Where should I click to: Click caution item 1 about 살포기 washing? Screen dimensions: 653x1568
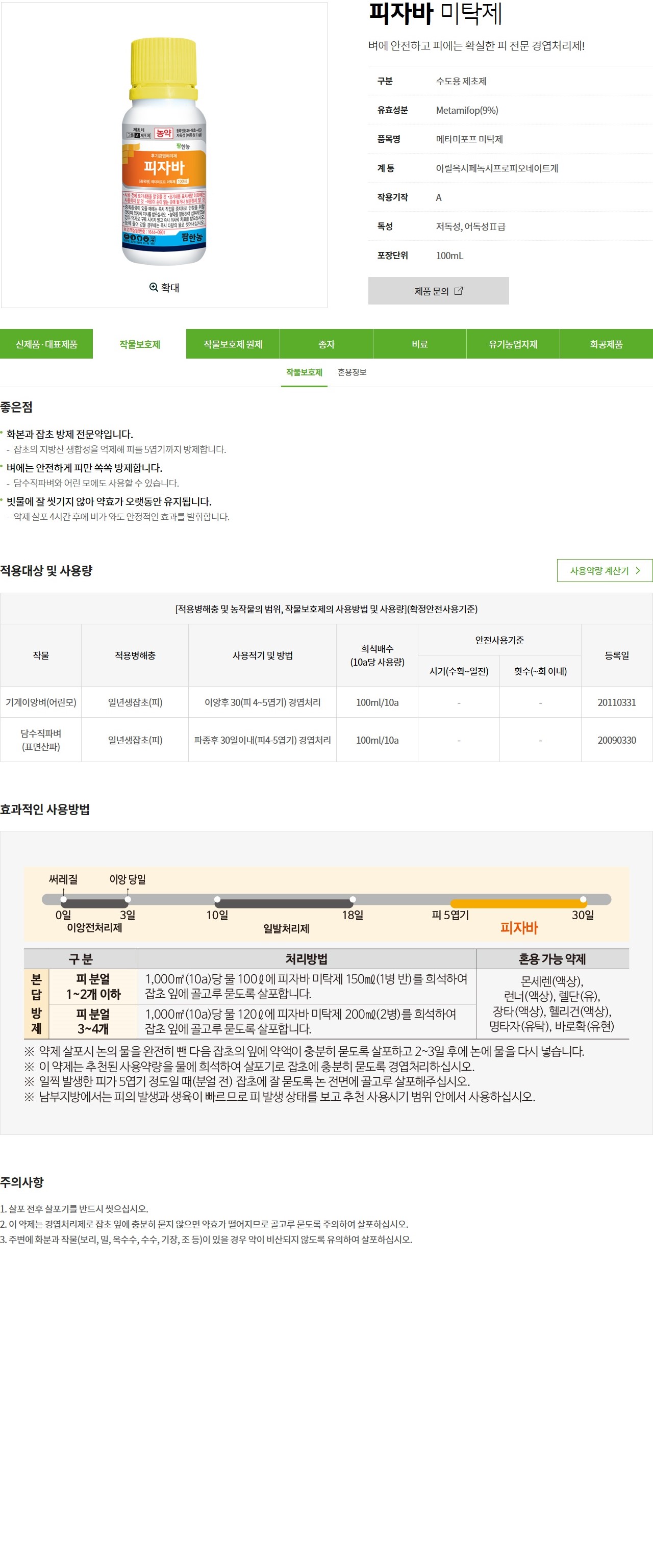[x=74, y=1209]
